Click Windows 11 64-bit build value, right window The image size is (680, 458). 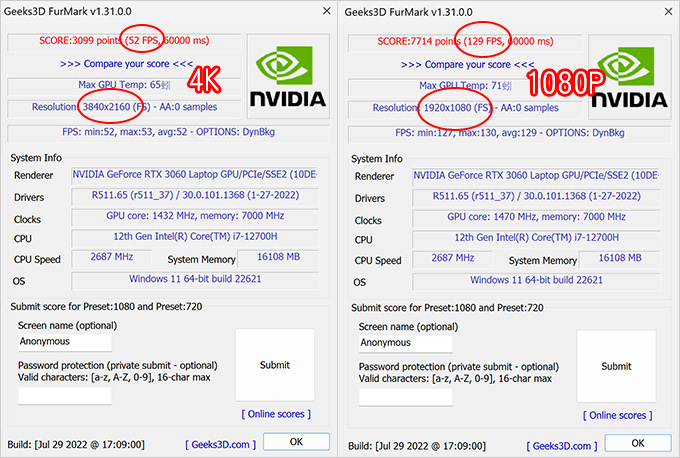click(536, 280)
